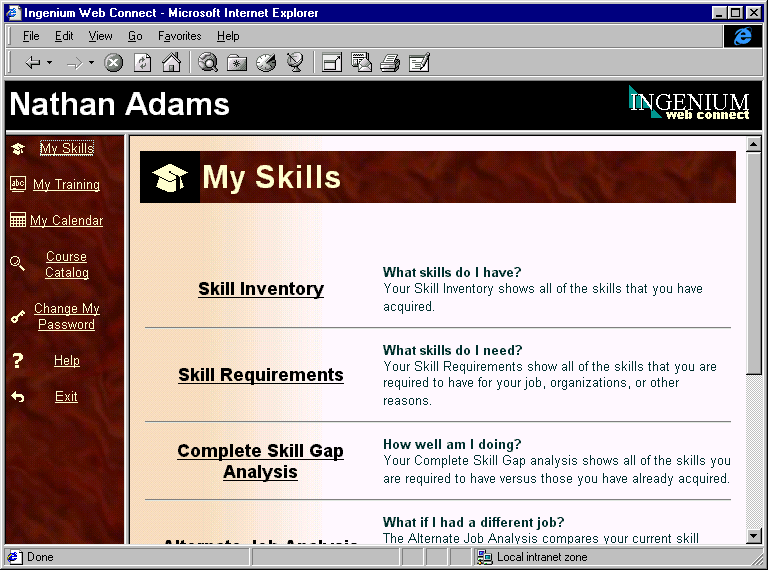Go to the Home page icon
Viewport: 768px width, 570px height.
click(171, 63)
